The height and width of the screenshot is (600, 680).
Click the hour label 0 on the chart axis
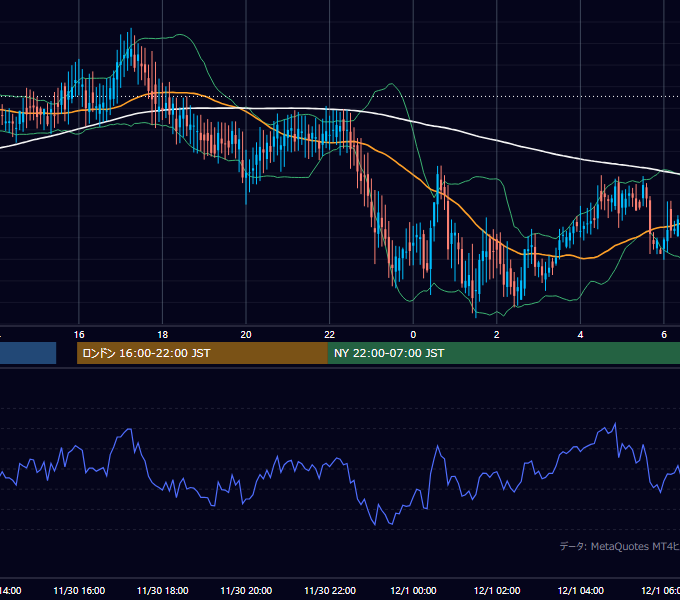(413, 335)
